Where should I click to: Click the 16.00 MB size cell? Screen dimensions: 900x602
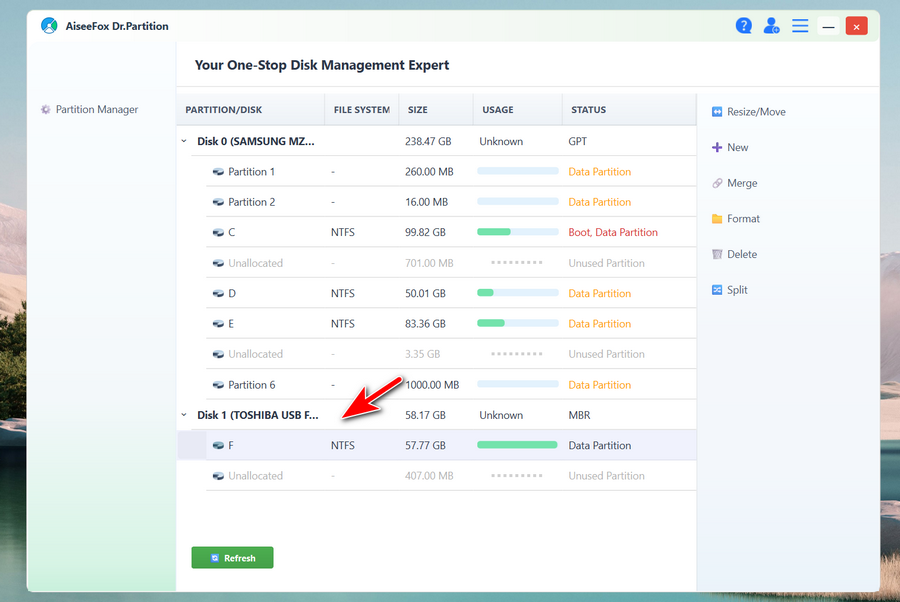tap(426, 202)
